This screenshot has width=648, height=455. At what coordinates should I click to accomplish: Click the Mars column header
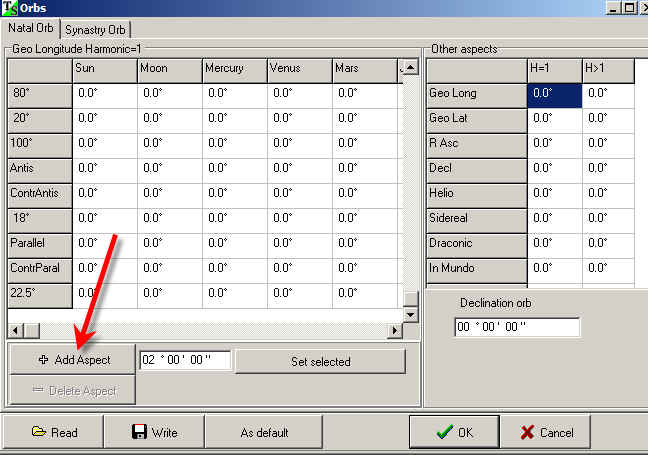point(364,69)
